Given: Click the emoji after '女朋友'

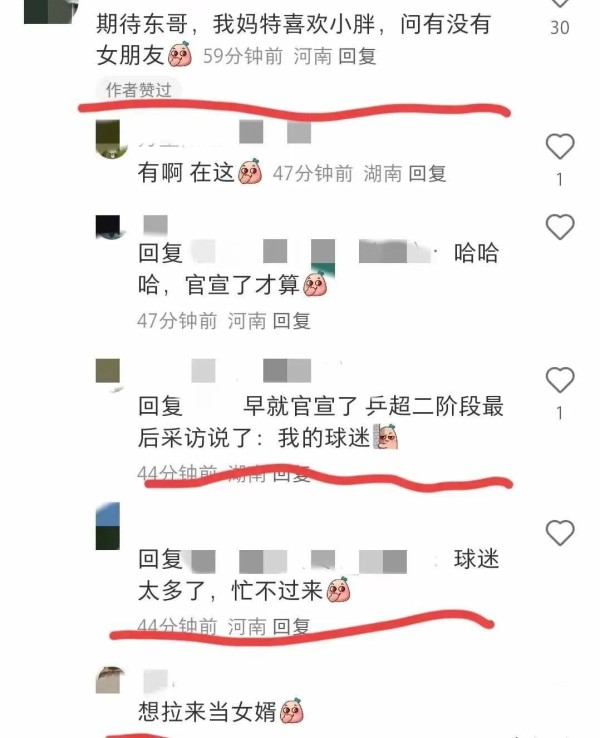Looking at the screenshot, I should click(180, 54).
